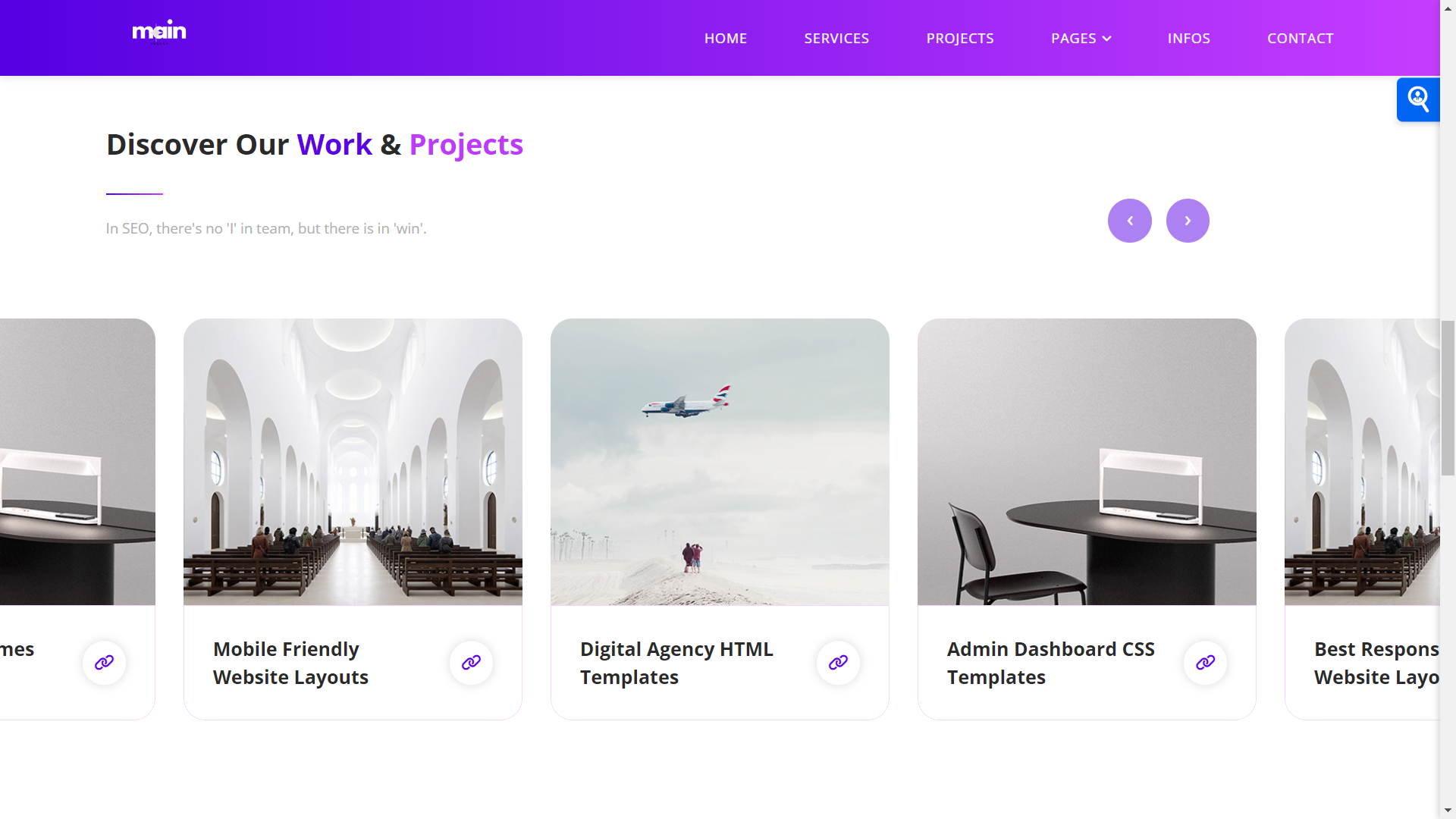1456x819 pixels.
Task: Navigate to the HOME menu item
Action: (726, 37)
